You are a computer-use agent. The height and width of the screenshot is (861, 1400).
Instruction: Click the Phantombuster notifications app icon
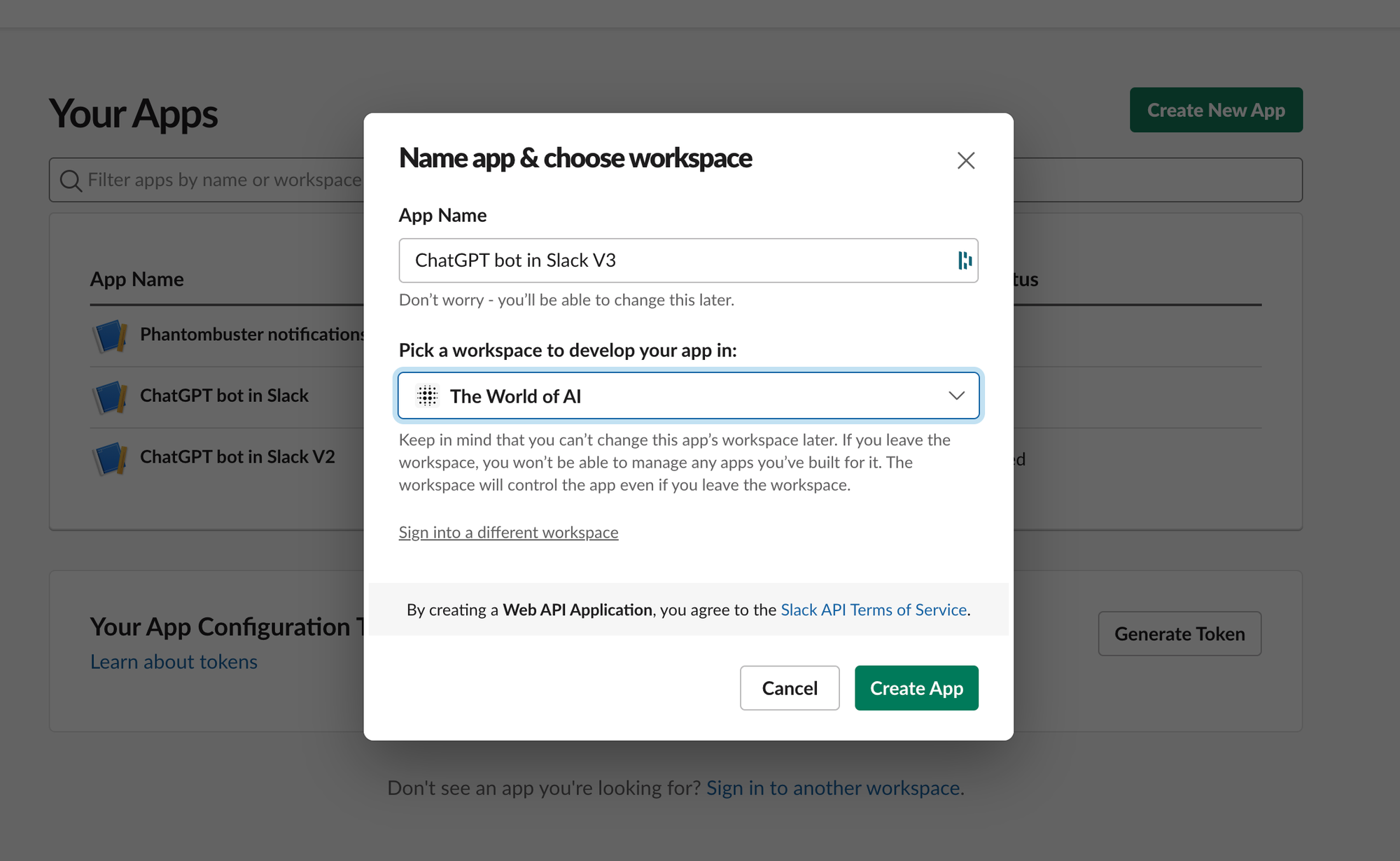point(110,336)
